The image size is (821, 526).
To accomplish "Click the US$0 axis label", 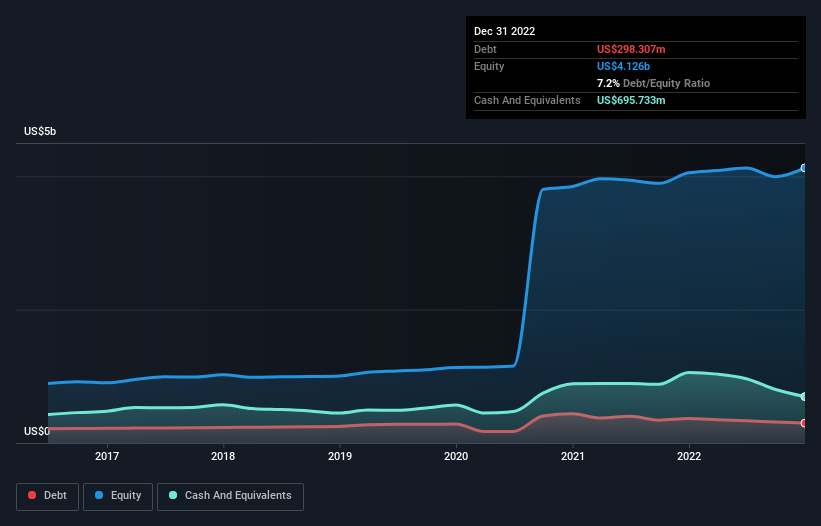I will pos(37,431).
